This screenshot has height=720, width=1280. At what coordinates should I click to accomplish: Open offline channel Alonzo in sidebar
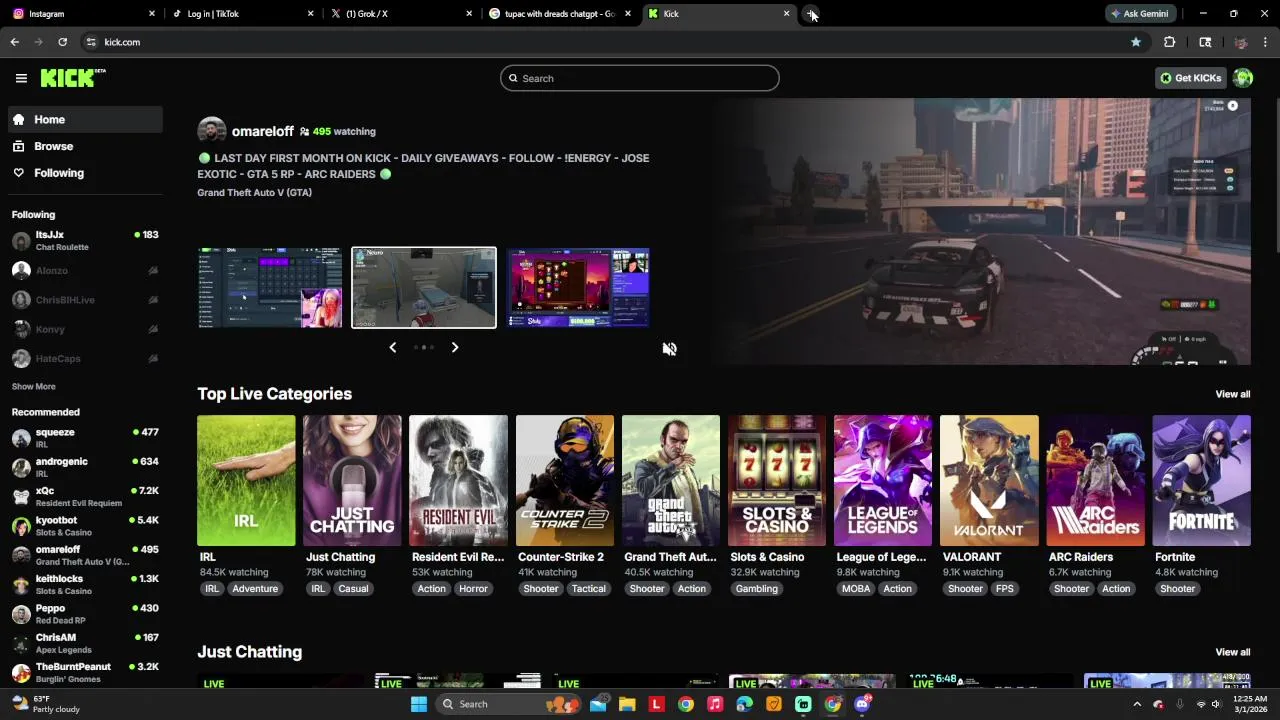85,270
